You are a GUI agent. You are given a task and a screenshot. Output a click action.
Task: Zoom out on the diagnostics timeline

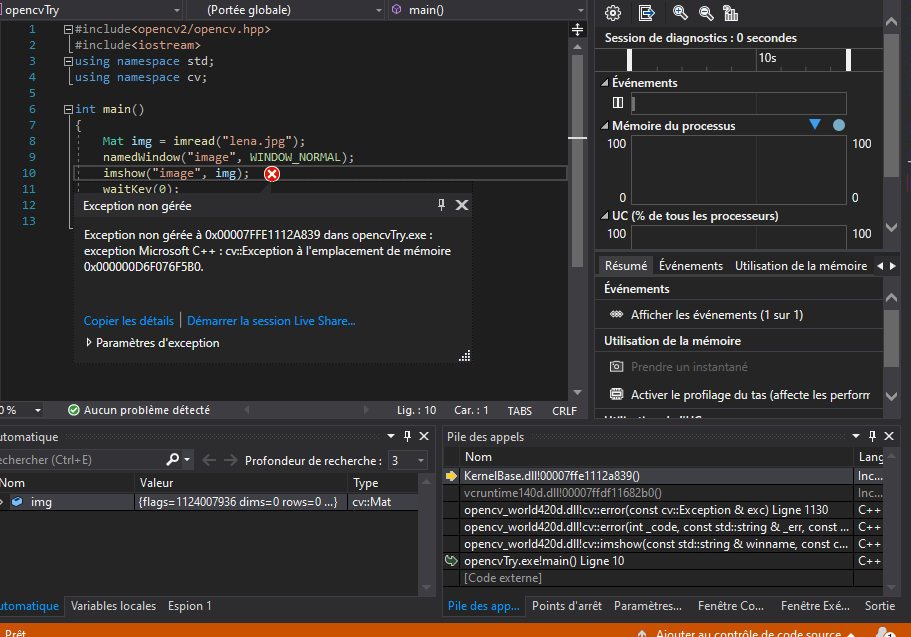tap(706, 13)
